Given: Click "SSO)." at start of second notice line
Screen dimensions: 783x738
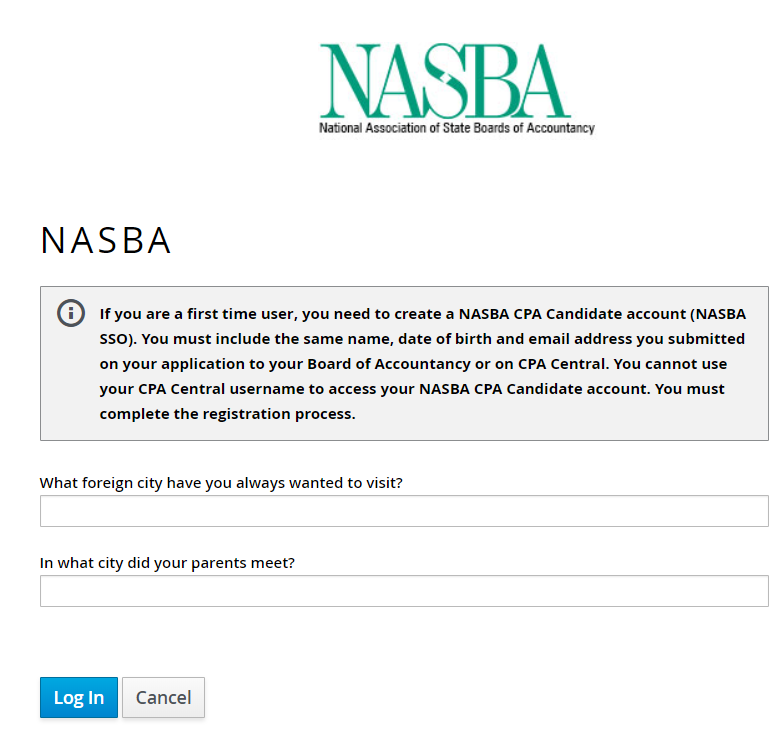Looking at the screenshot, I should tap(120, 339).
